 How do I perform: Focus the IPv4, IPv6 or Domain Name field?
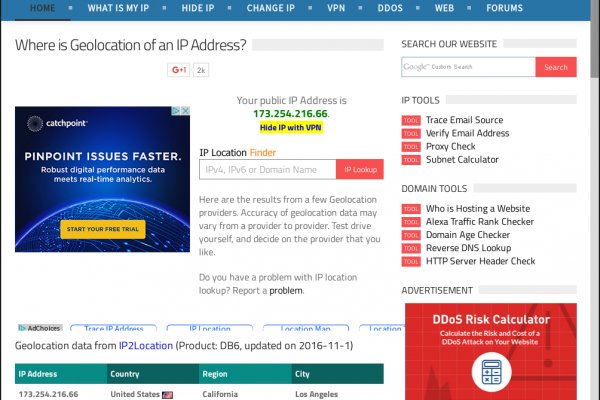(268, 170)
